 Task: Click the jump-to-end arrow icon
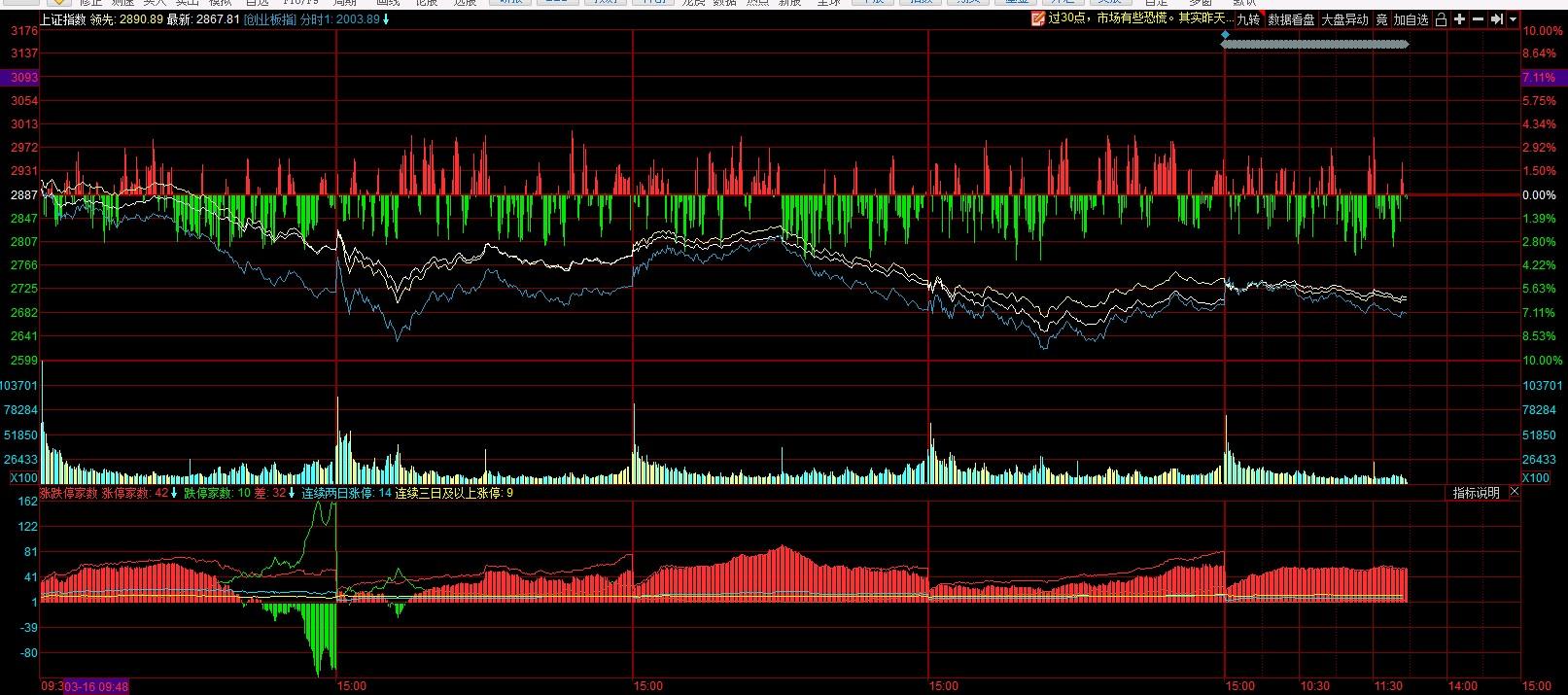(x=1497, y=19)
